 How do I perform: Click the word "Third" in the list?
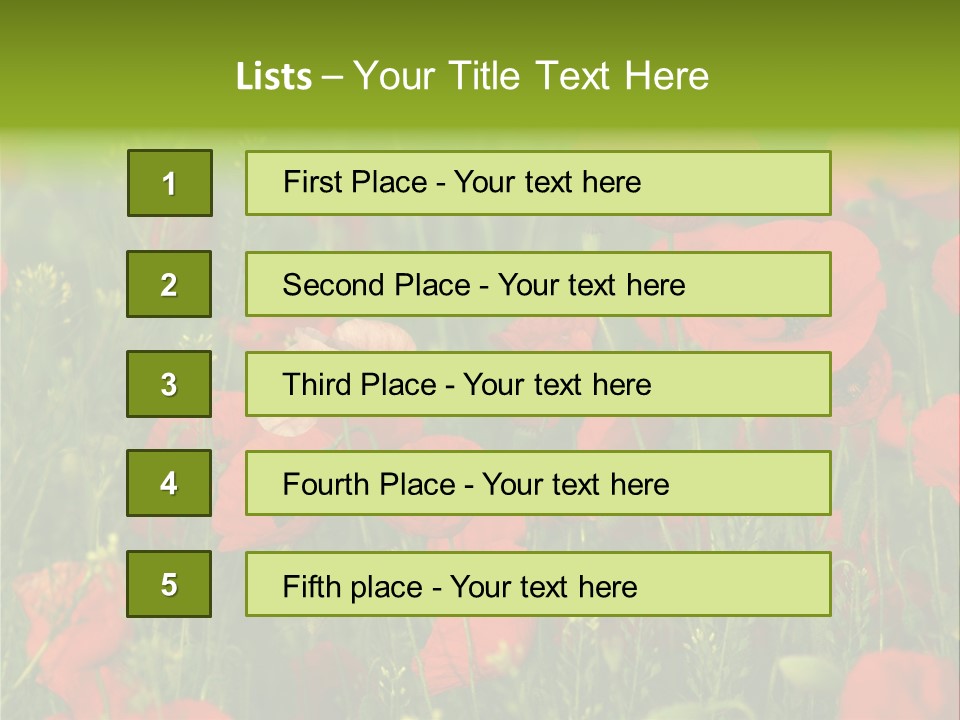click(x=315, y=385)
